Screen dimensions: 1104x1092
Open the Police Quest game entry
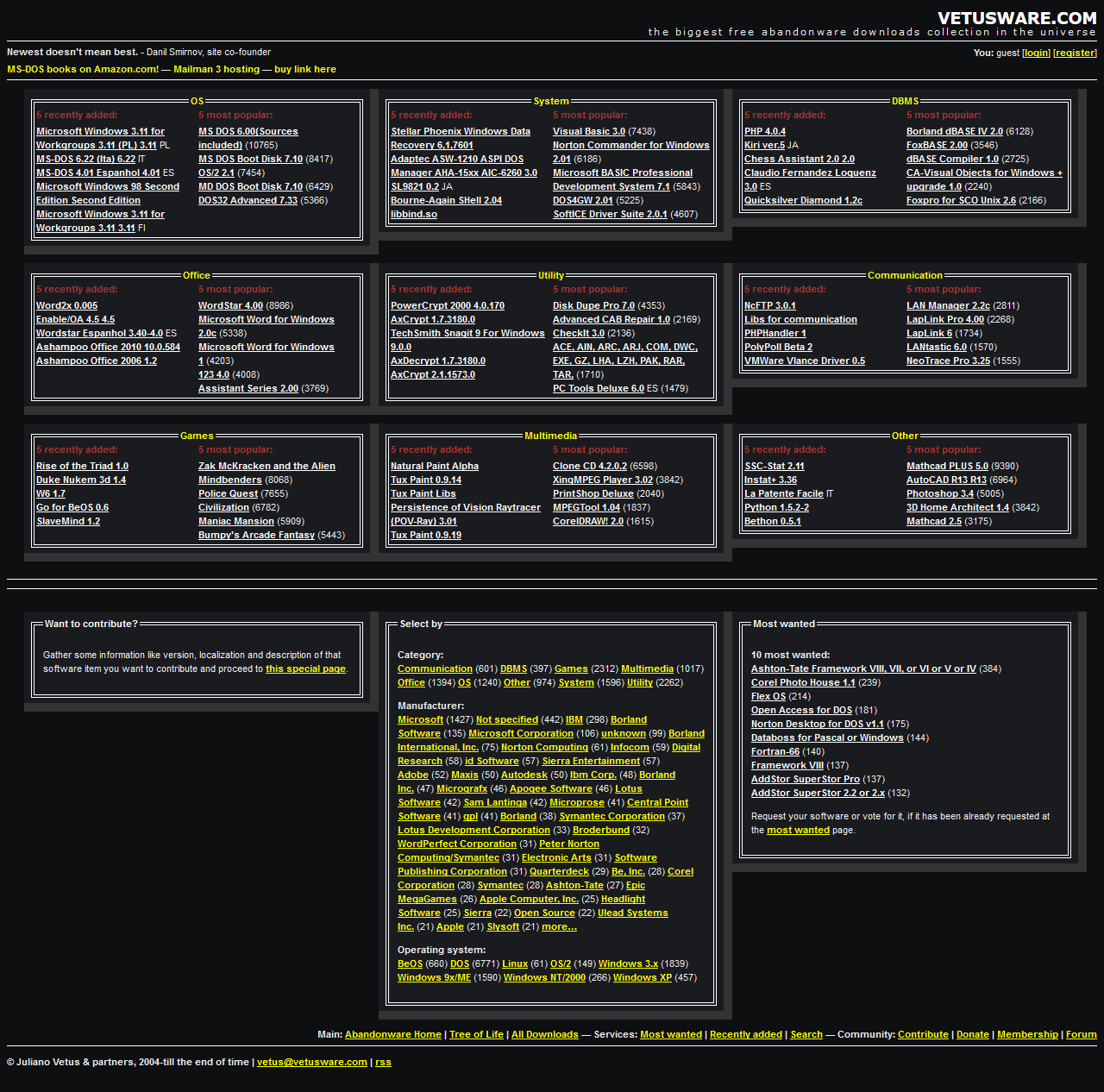tap(228, 493)
